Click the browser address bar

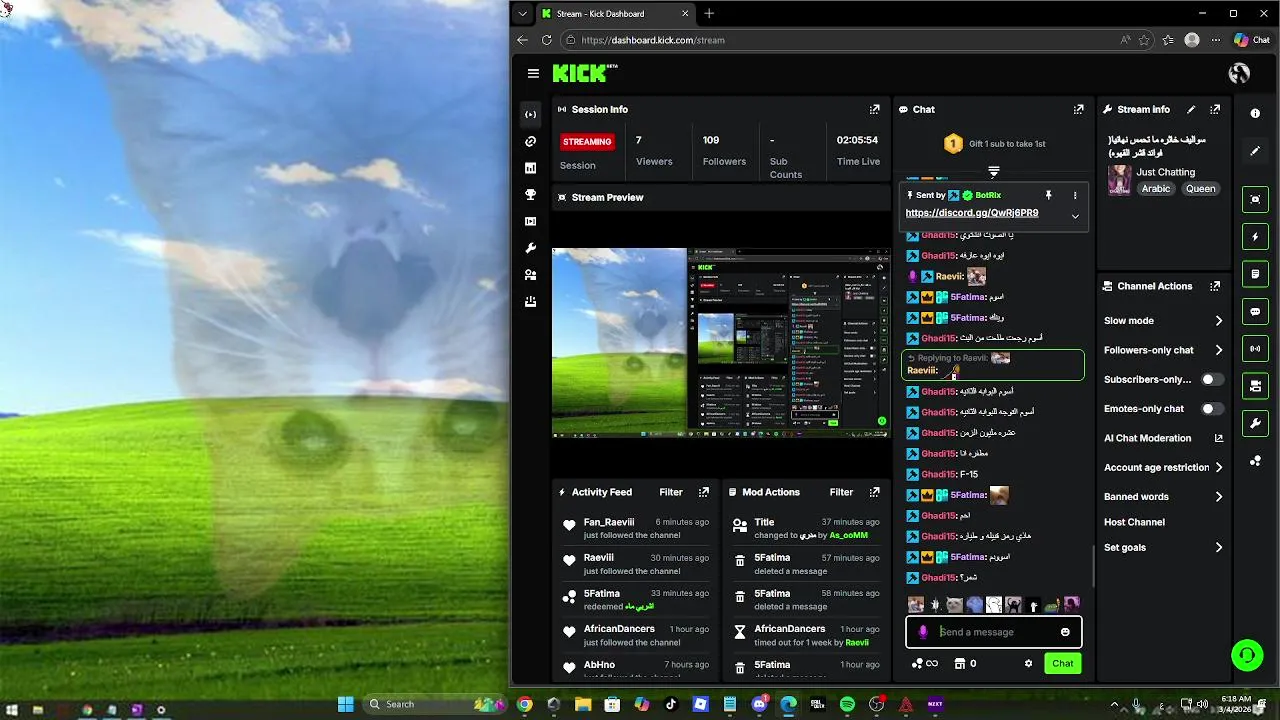[840, 40]
